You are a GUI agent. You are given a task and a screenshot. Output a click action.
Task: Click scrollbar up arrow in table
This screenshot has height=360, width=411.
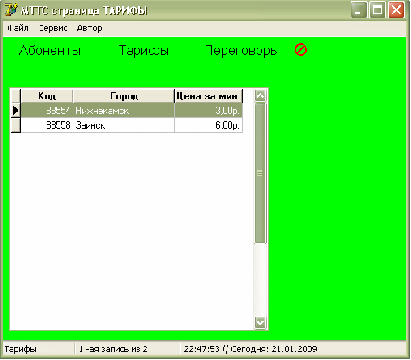click(260, 96)
